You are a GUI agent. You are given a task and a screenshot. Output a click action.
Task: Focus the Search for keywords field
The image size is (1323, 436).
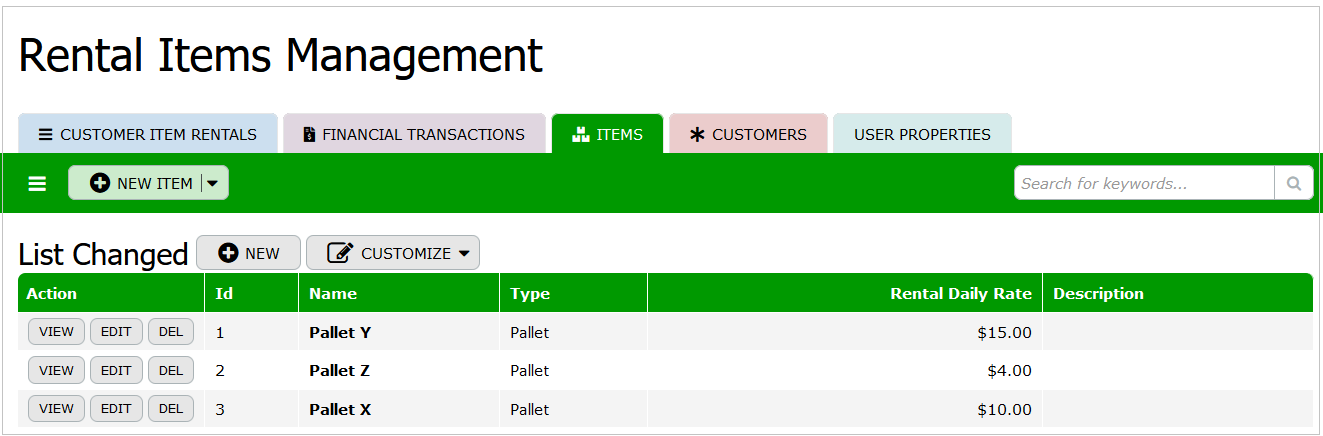tap(1143, 184)
